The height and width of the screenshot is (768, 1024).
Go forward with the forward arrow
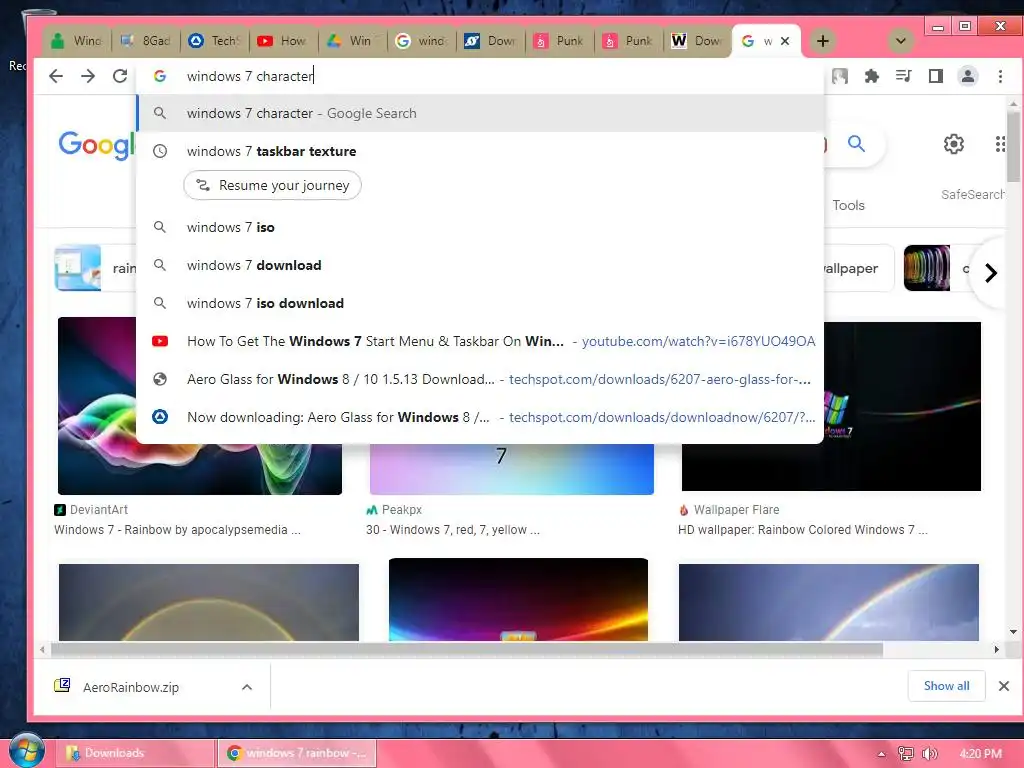[x=88, y=76]
